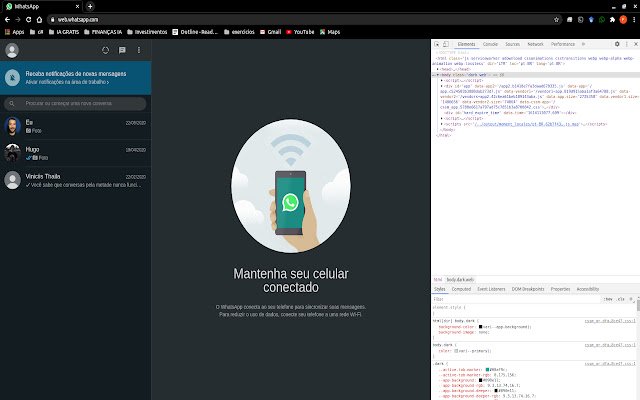Switch to the Console tab
Image resolution: width=640 pixels, height=400 pixels.
click(x=490, y=44)
